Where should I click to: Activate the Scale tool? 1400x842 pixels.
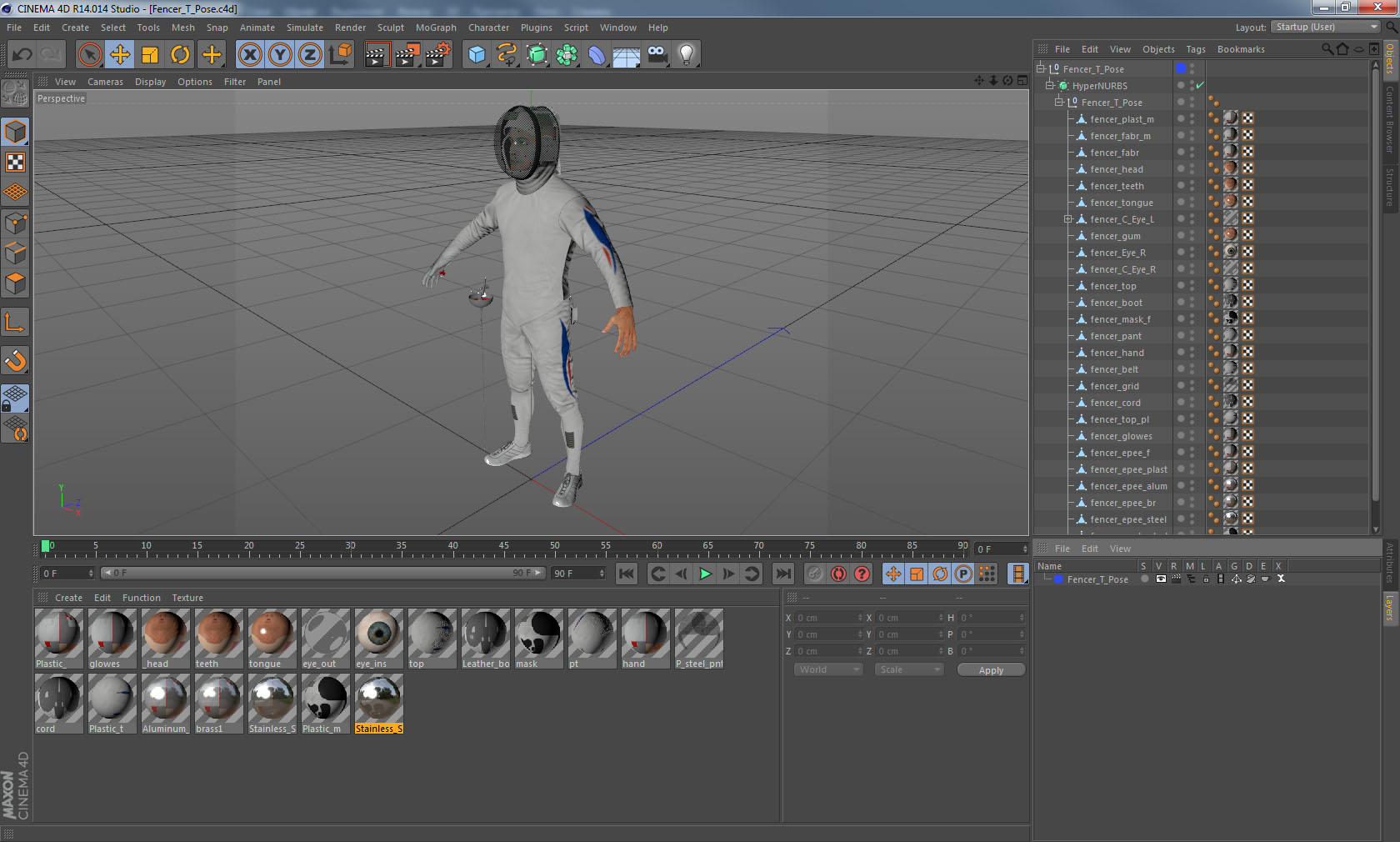tap(150, 55)
